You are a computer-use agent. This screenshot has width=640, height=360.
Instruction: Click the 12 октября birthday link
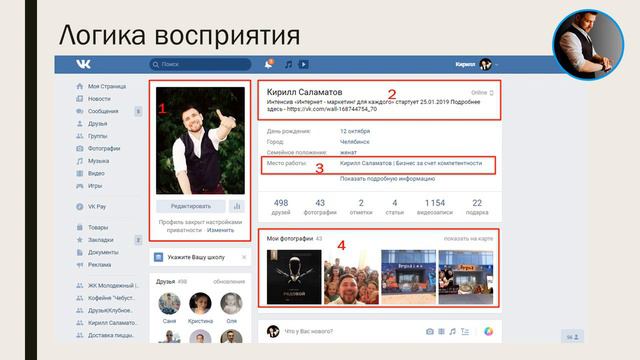[x=355, y=131]
